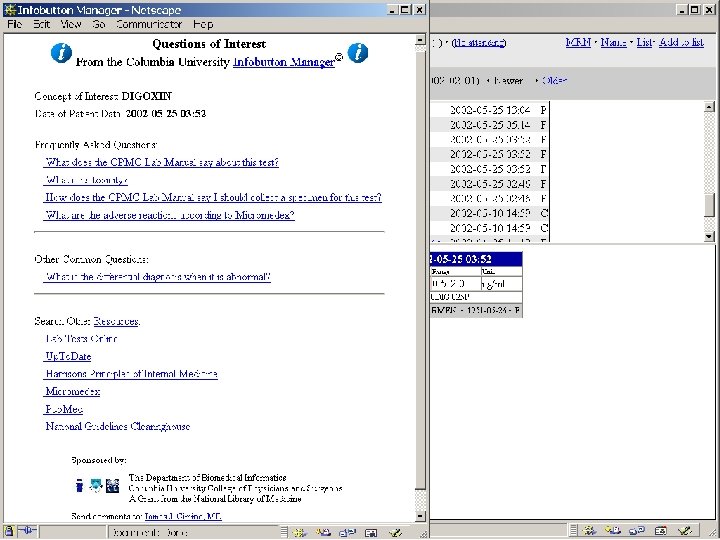
Task: Click Infobutton page scrollbar down arrow
Action: [x=420, y=516]
